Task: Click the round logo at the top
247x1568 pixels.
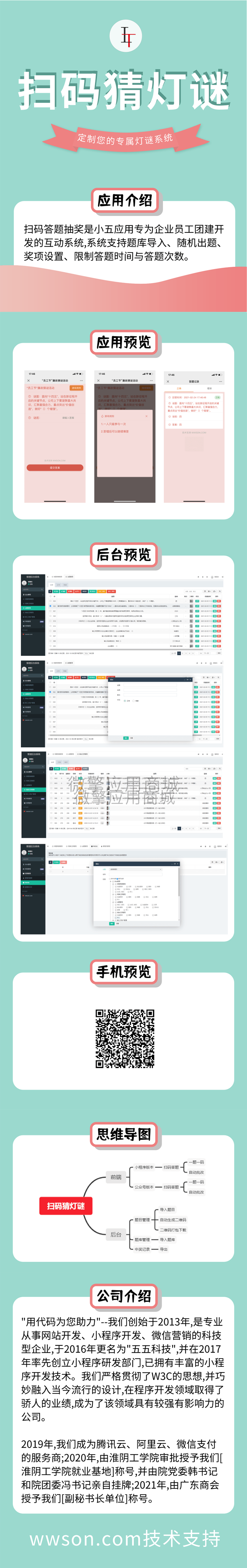Action: 125,37
